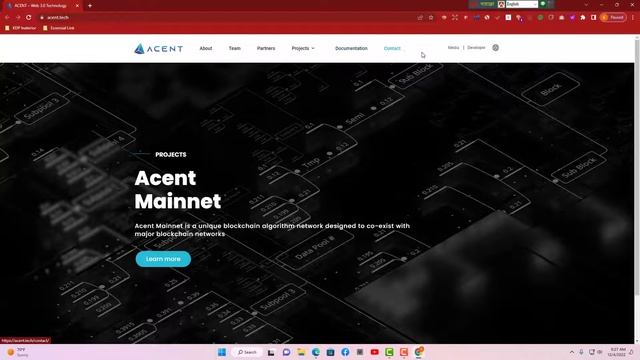Click the browser forward arrow
The height and width of the screenshot is (360, 640).
[18, 18]
